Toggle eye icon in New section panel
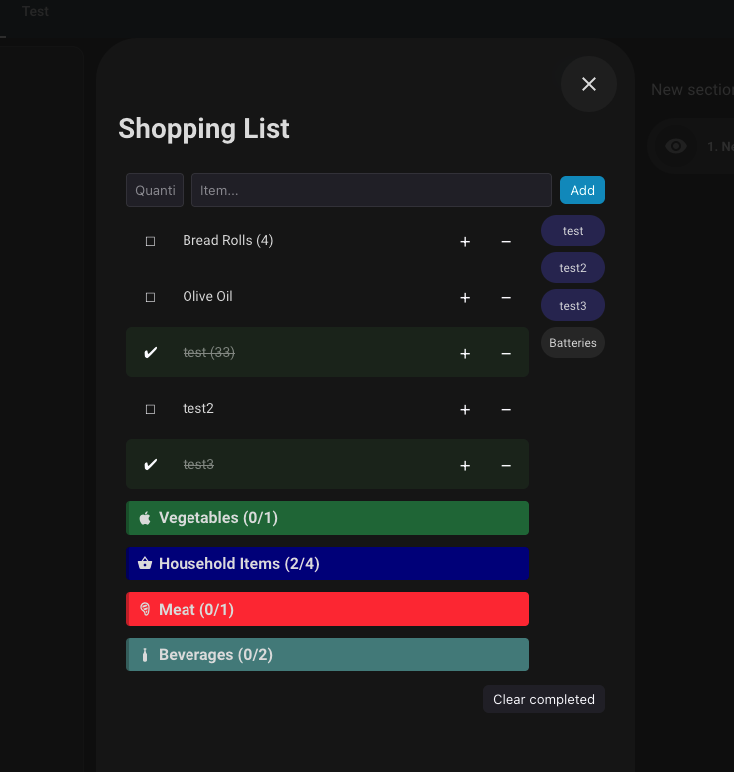The width and height of the screenshot is (734, 772). point(676,146)
